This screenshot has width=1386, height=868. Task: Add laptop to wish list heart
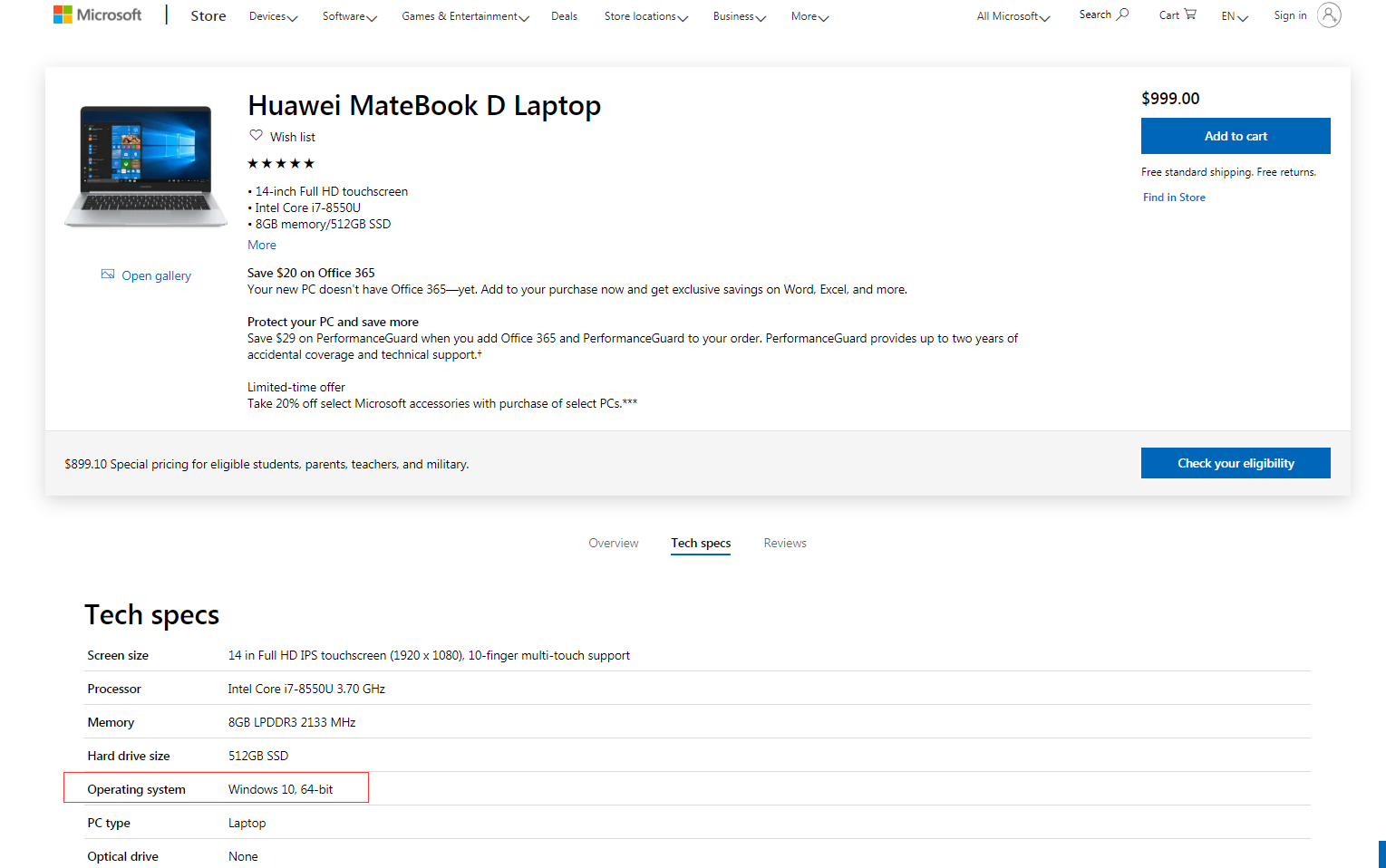click(257, 136)
